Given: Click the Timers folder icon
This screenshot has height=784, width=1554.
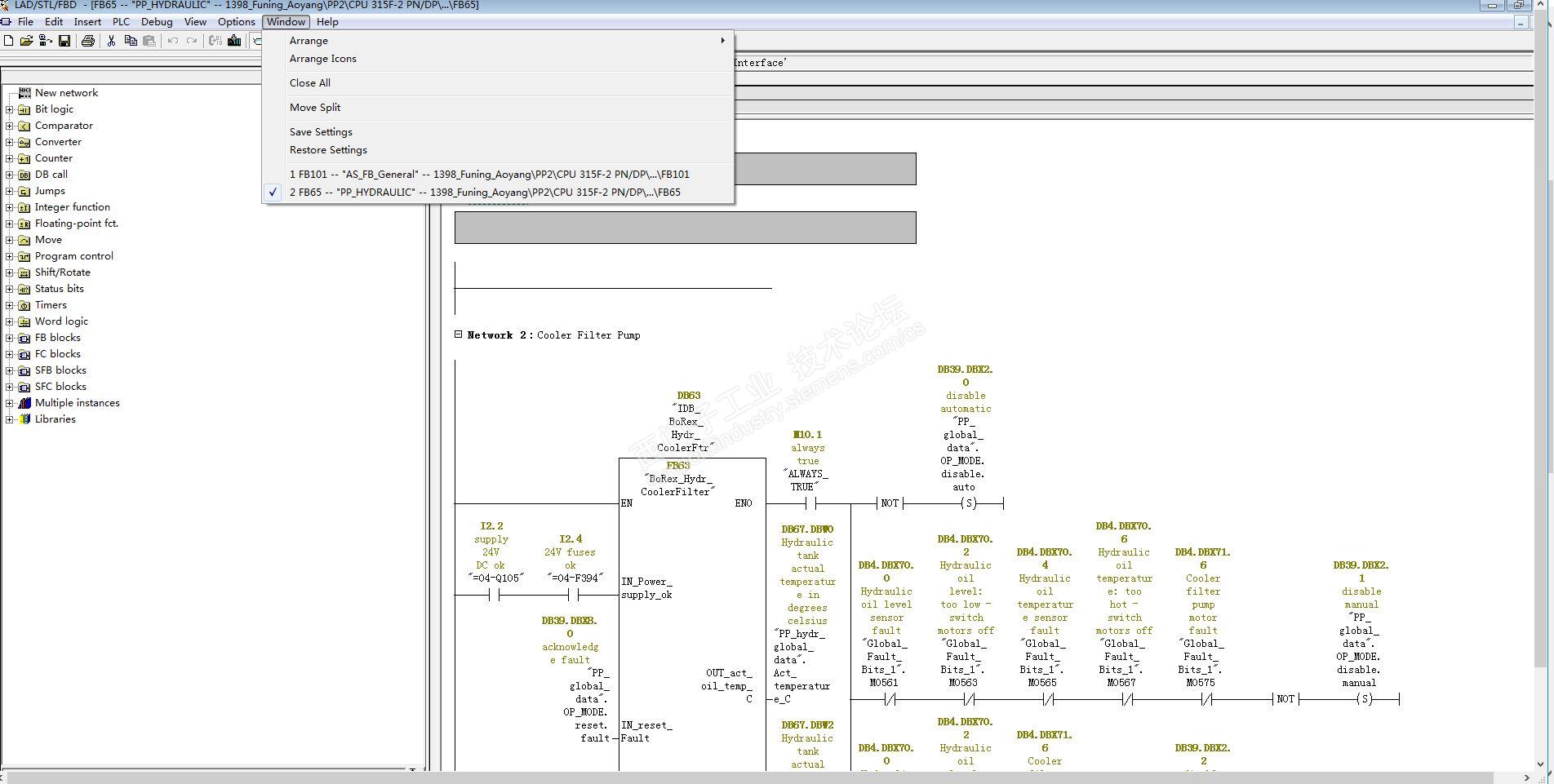Looking at the screenshot, I should tap(24, 305).
